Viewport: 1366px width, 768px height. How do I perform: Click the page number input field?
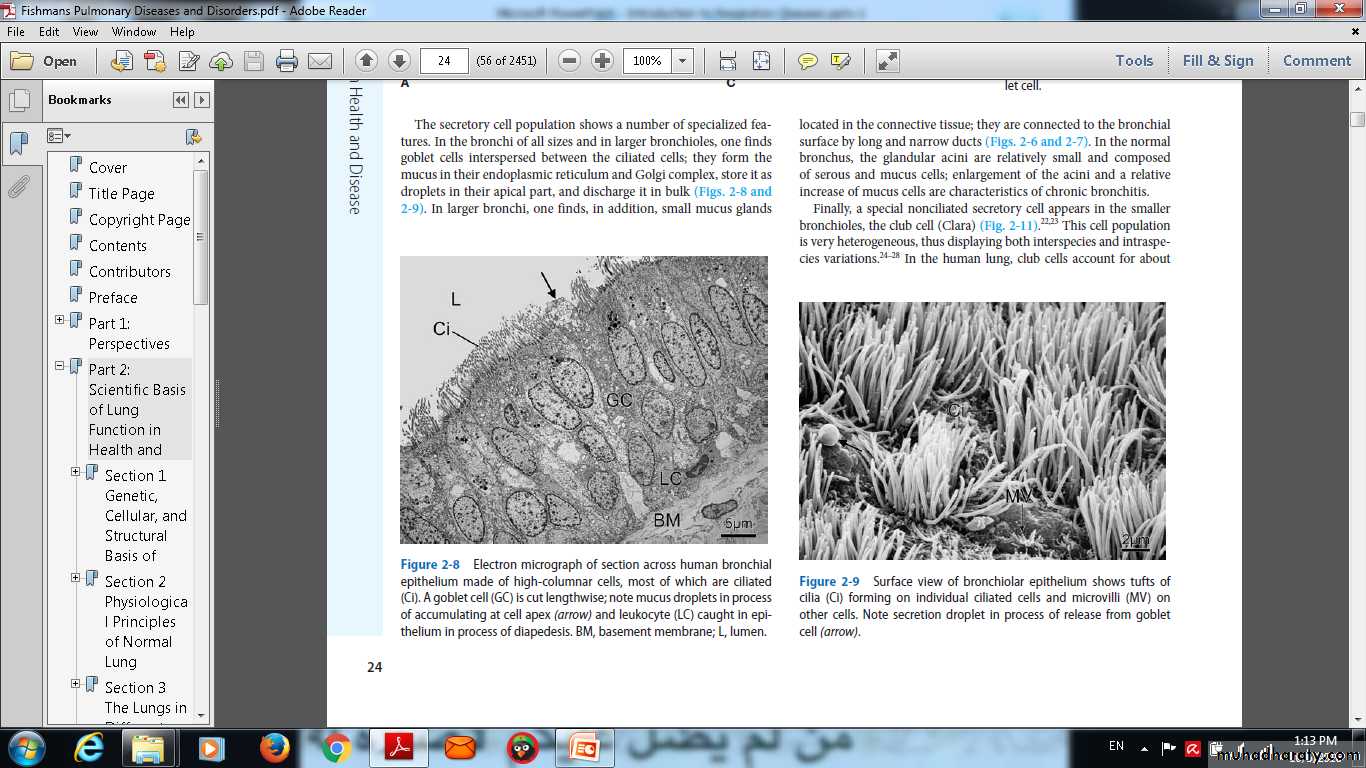tap(444, 61)
